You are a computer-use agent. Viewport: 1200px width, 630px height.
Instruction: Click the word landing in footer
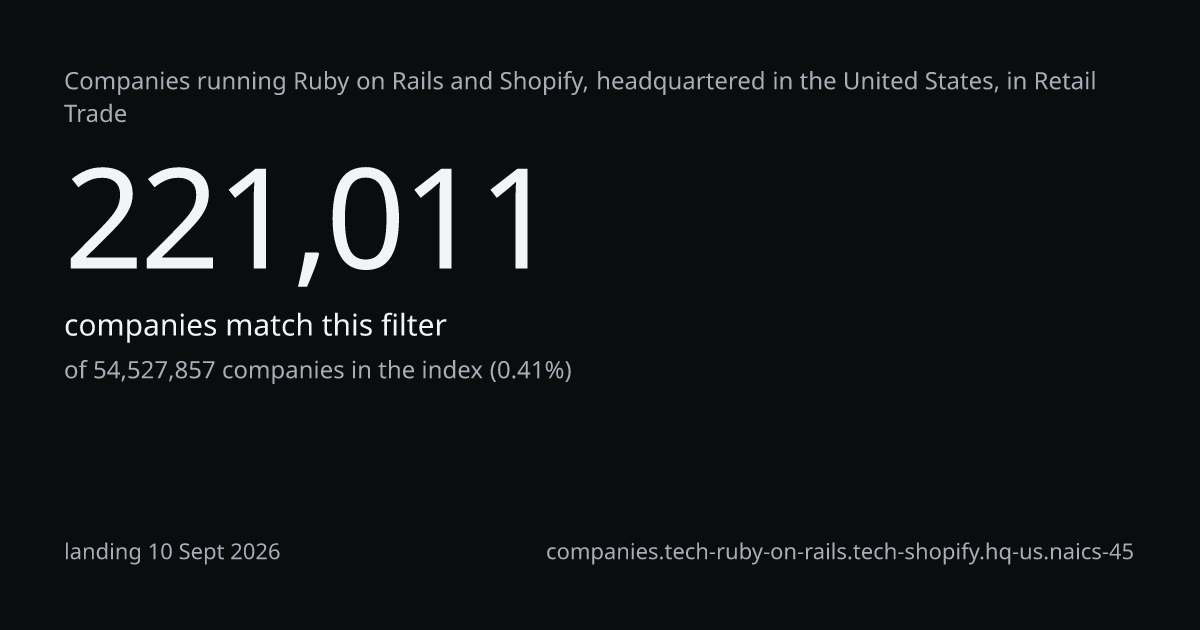tap(103, 553)
